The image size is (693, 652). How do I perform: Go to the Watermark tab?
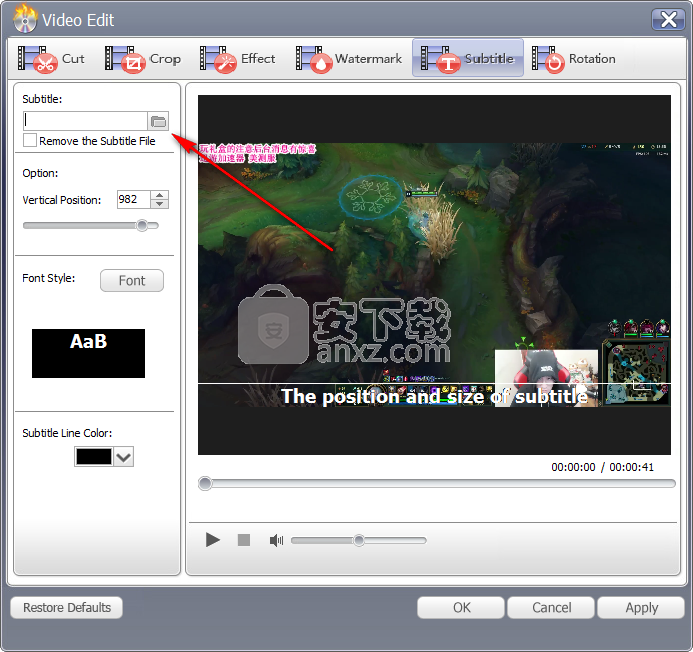pos(349,59)
